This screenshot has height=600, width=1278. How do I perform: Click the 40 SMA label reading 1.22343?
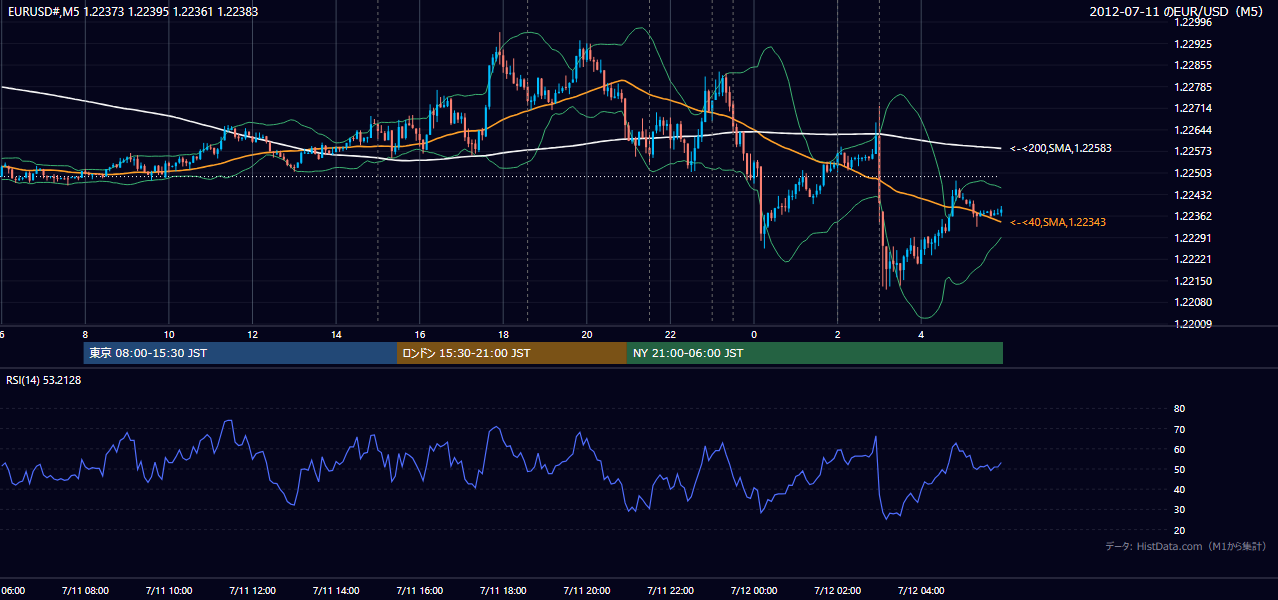1058,222
